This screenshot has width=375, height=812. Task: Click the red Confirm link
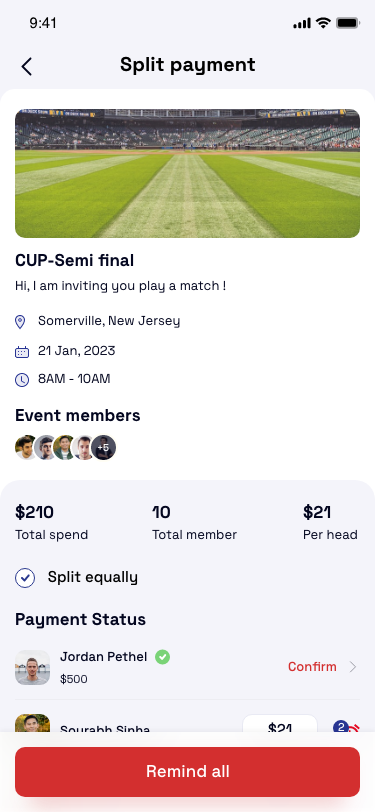(312, 667)
